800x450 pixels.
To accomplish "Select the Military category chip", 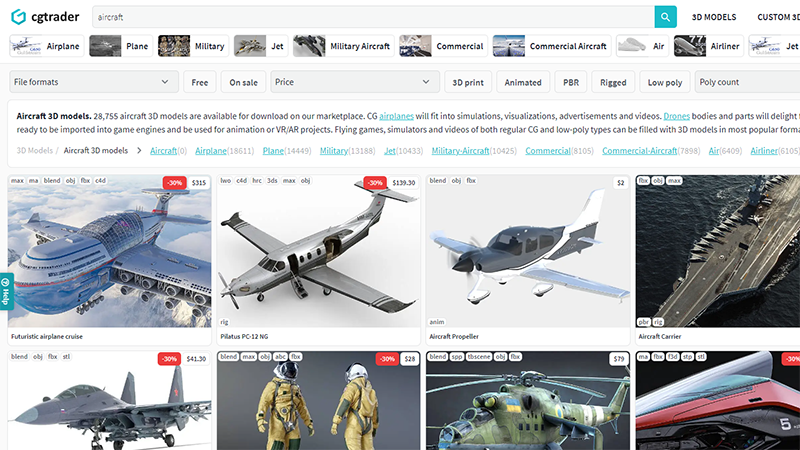I will pyautogui.click(x=193, y=46).
